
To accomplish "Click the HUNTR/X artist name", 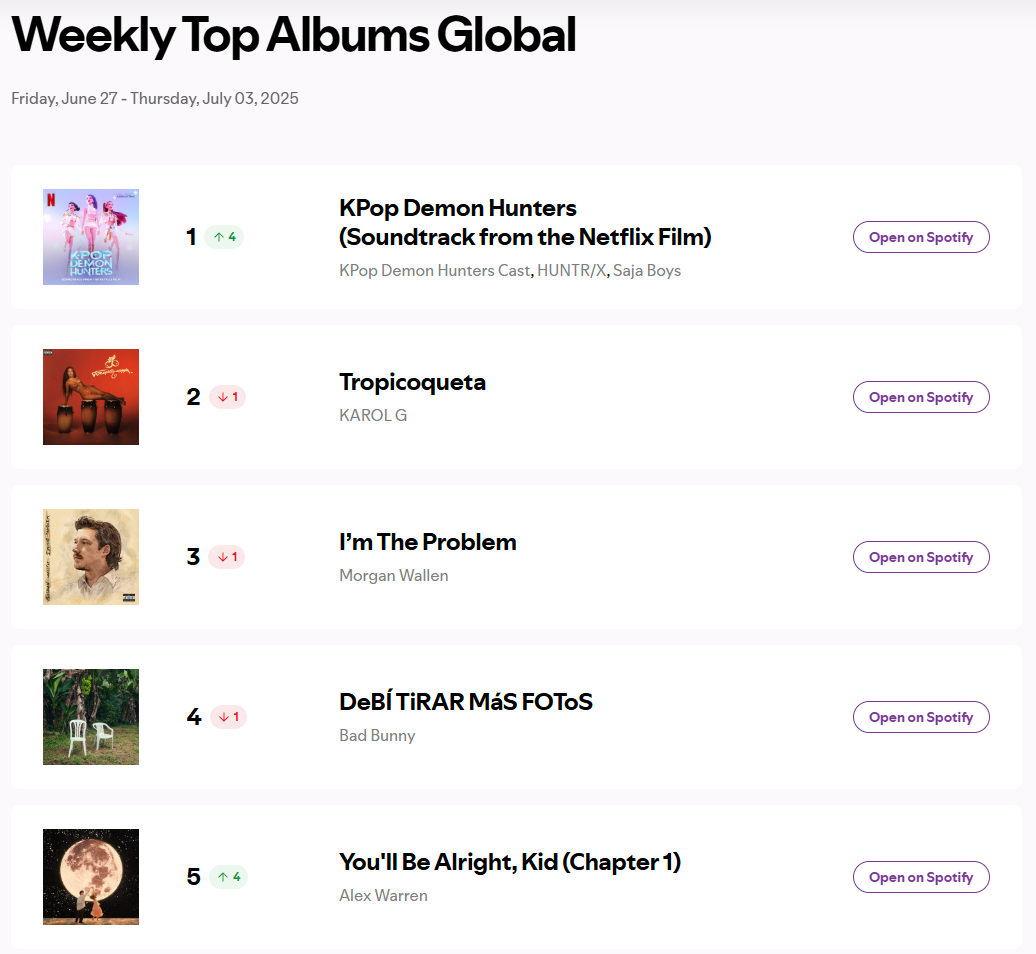I will pos(572,271).
